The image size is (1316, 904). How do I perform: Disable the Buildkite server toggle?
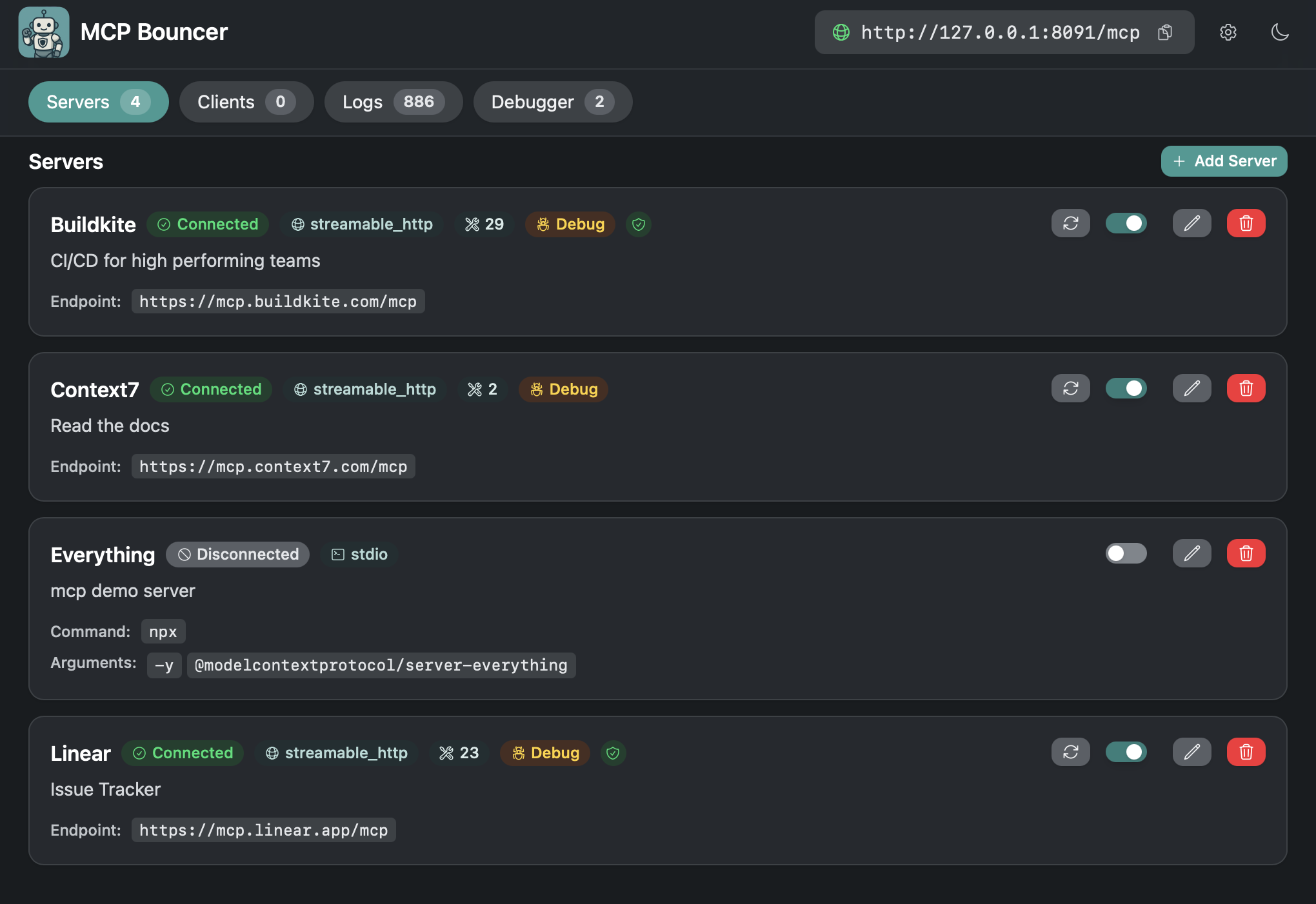tap(1126, 223)
